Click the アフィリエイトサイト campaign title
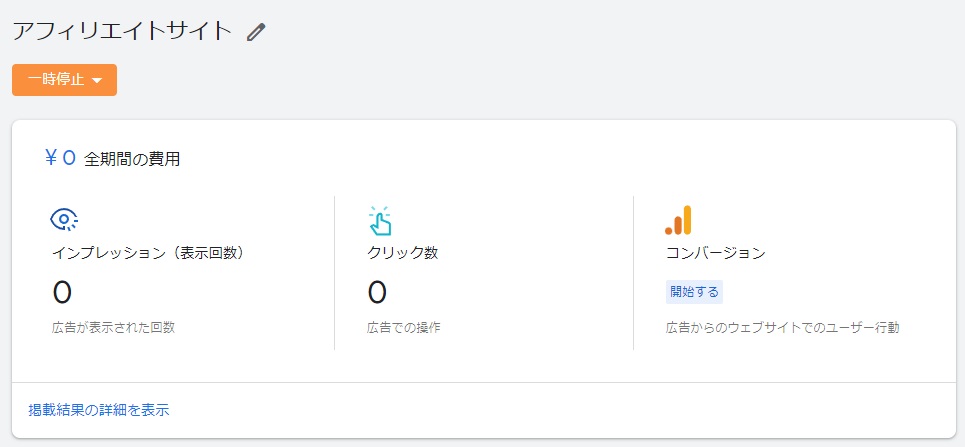965x447 pixels. tap(122, 31)
